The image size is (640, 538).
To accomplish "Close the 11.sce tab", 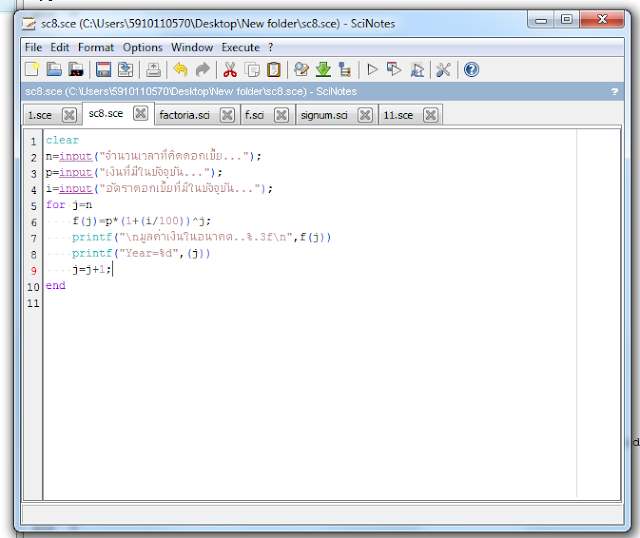I will click(431, 115).
